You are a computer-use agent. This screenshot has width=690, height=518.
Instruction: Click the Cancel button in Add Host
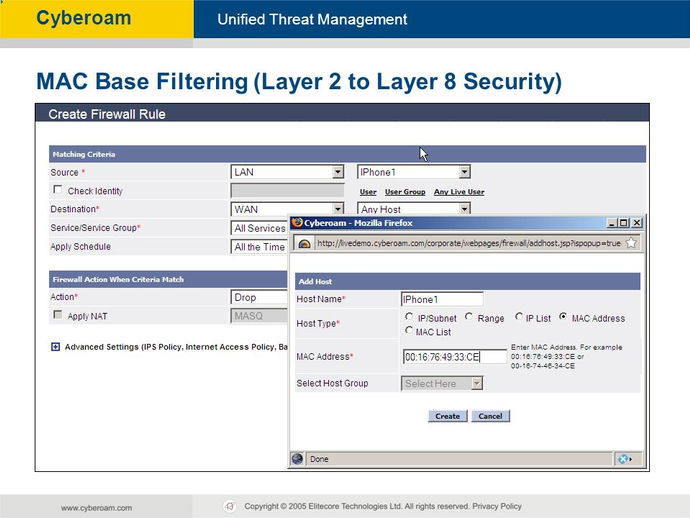point(490,416)
